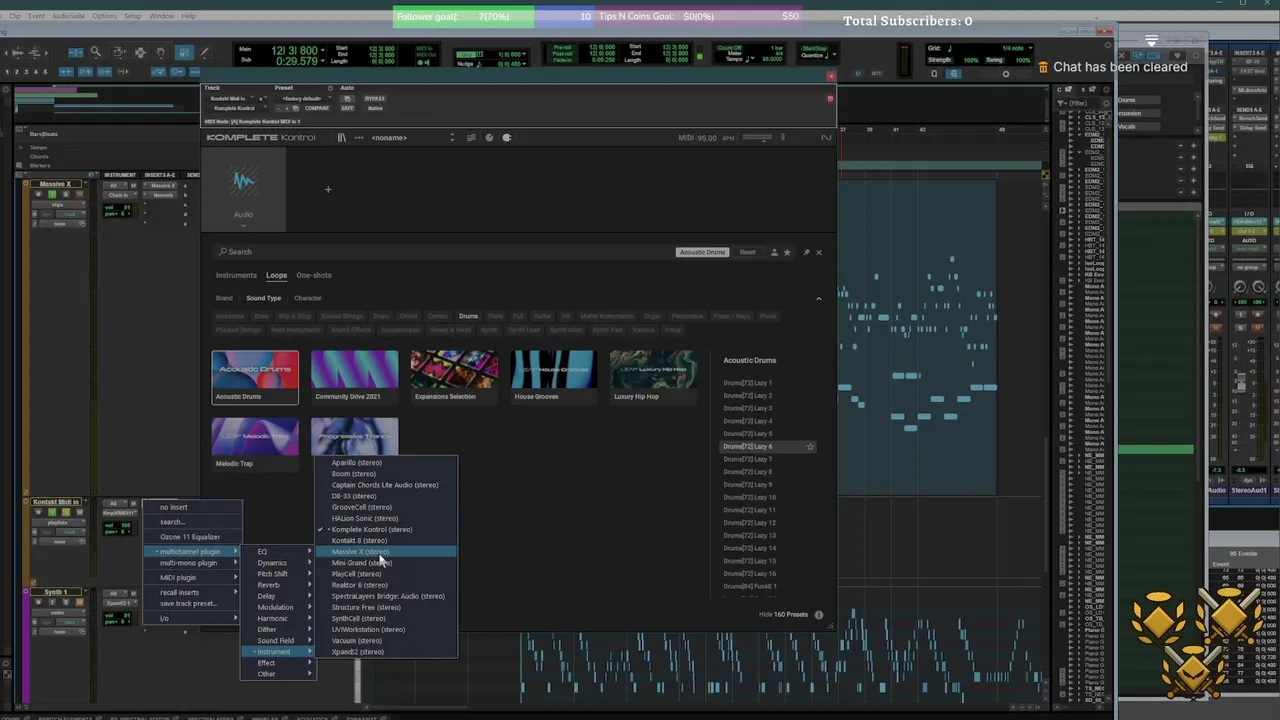This screenshot has height=720, width=1280.
Task: Choose Massive X (stereo) from instrument list
Action: [x=386, y=552]
